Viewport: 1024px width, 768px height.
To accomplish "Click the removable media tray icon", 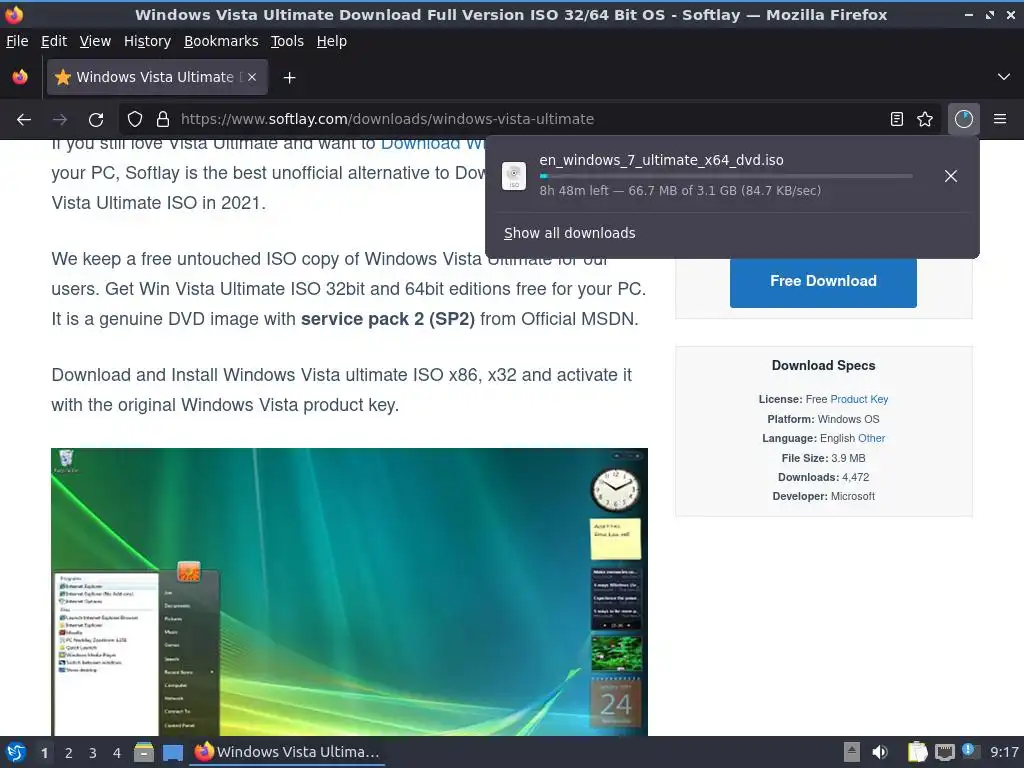I will coord(852,752).
